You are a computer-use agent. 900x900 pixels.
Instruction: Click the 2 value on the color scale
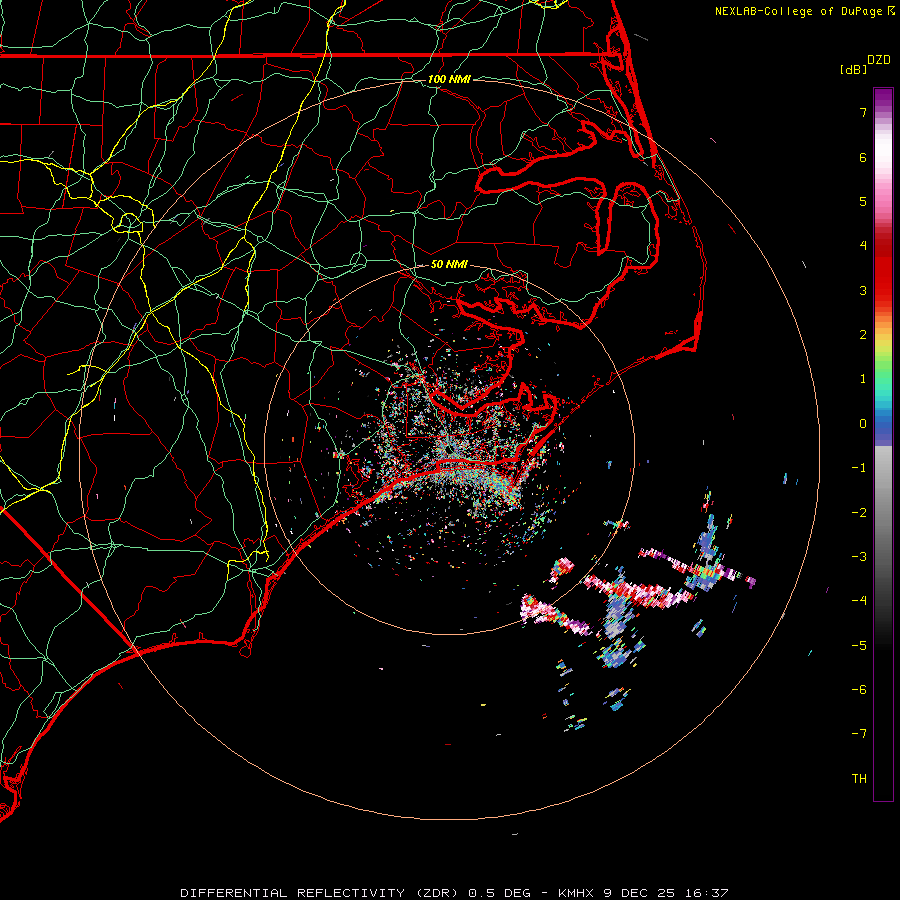tap(863, 335)
